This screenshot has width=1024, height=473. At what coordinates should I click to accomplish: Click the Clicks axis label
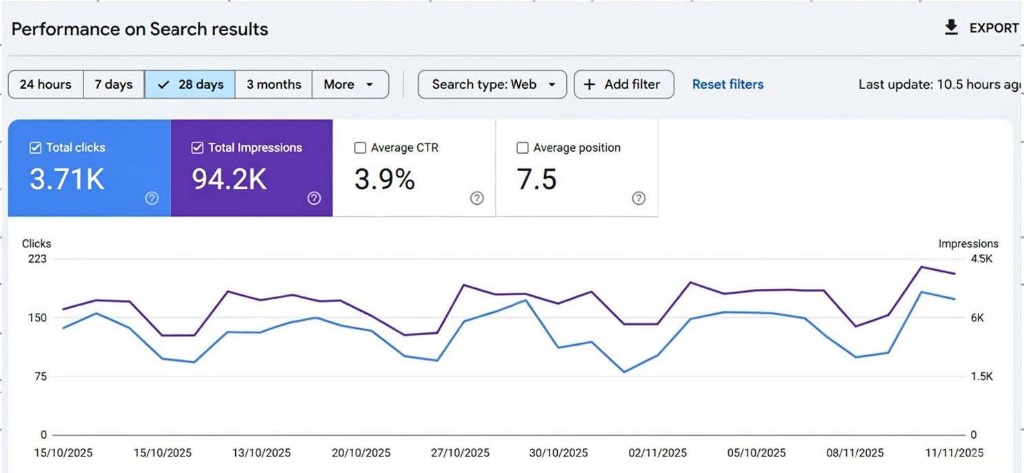pos(37,244)
